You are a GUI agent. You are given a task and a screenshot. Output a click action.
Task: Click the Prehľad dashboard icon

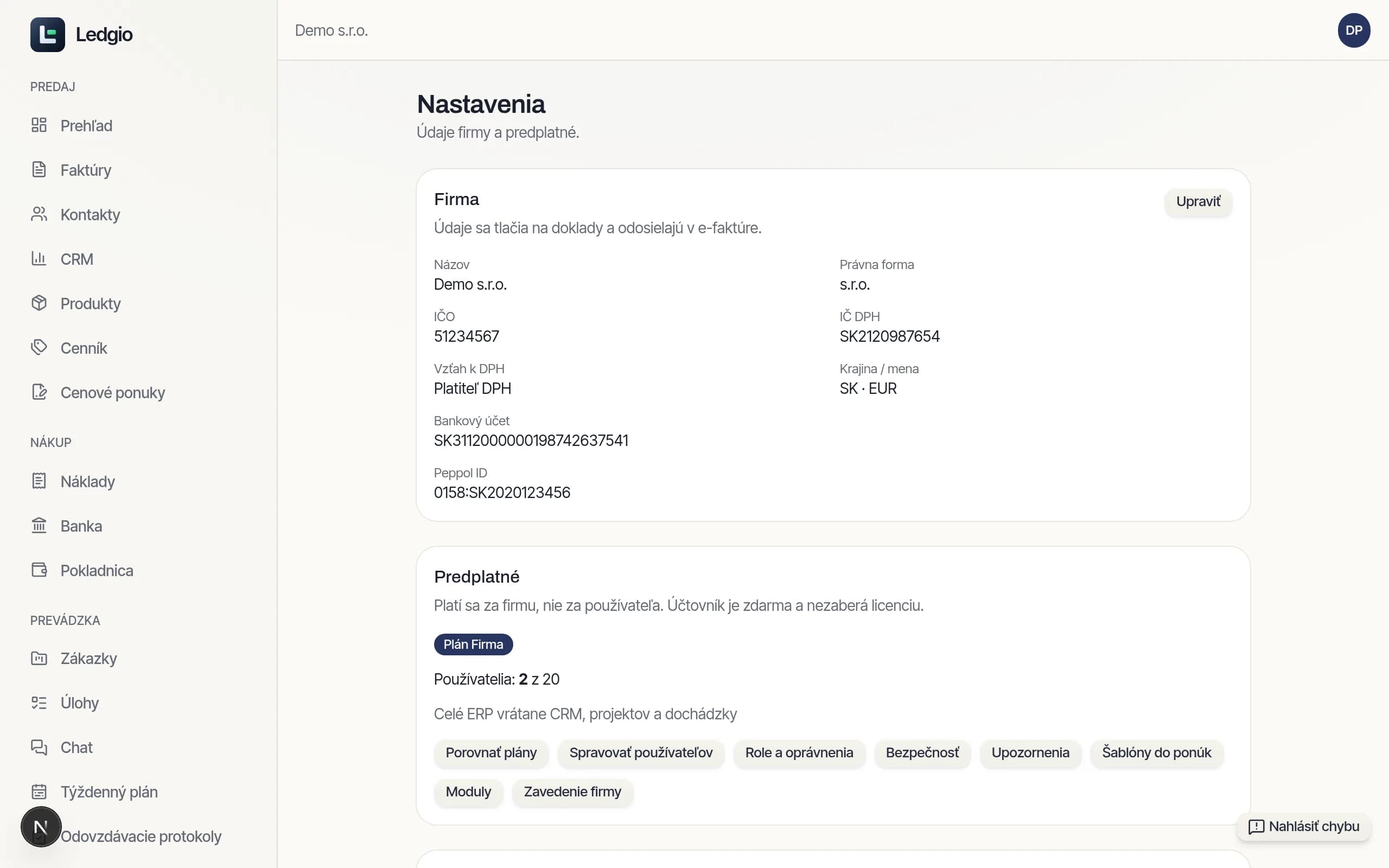pyautogui.click(x=39, y=125)
